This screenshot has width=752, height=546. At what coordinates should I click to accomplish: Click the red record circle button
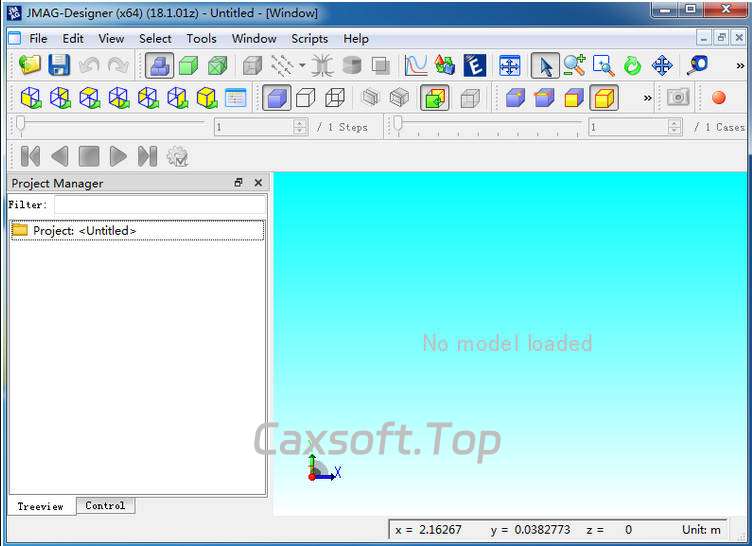pos(718,97)
